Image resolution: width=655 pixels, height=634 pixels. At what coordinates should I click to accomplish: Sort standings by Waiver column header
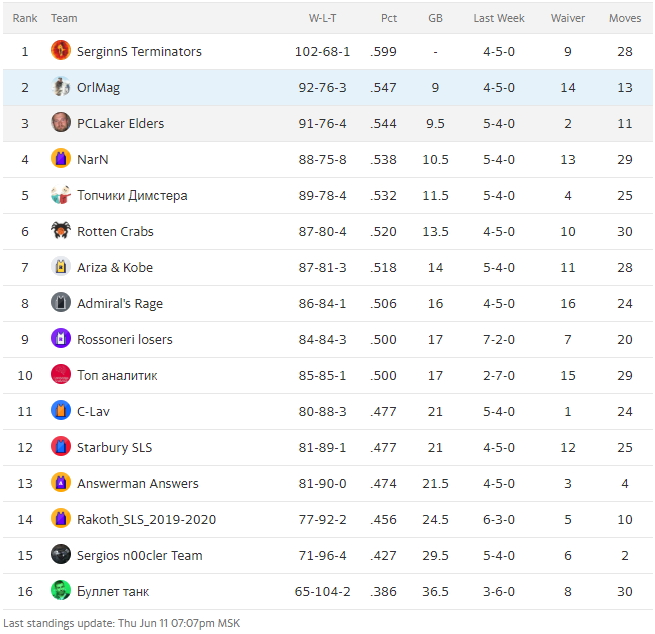click(568, 18)
